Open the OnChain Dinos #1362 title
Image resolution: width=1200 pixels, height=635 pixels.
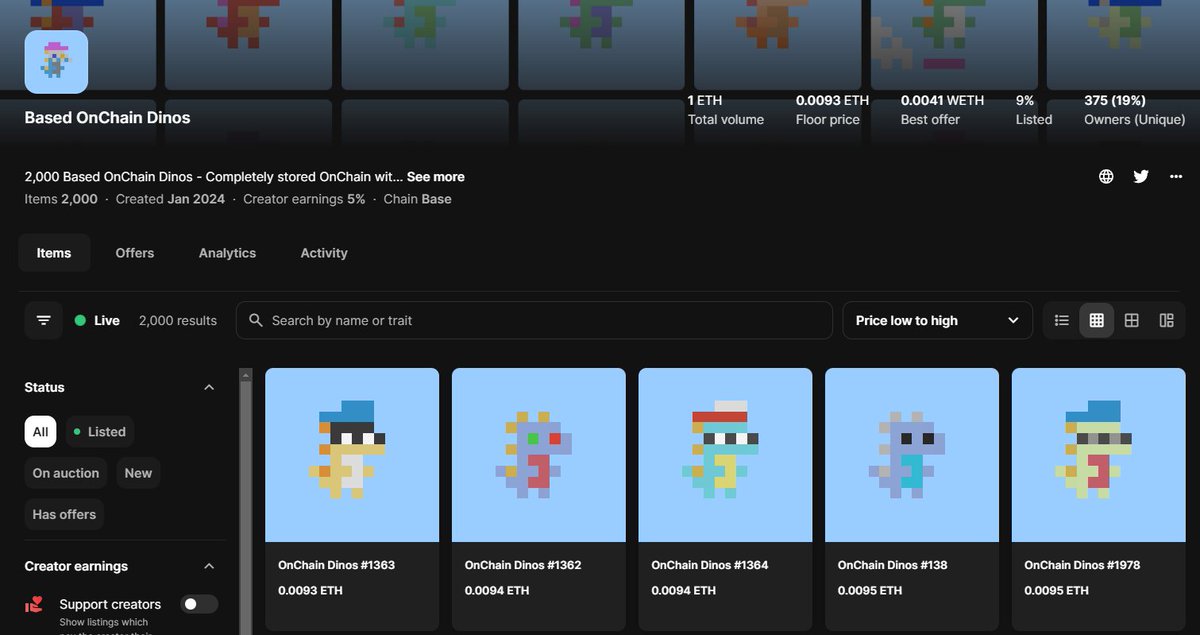[523, 565]
